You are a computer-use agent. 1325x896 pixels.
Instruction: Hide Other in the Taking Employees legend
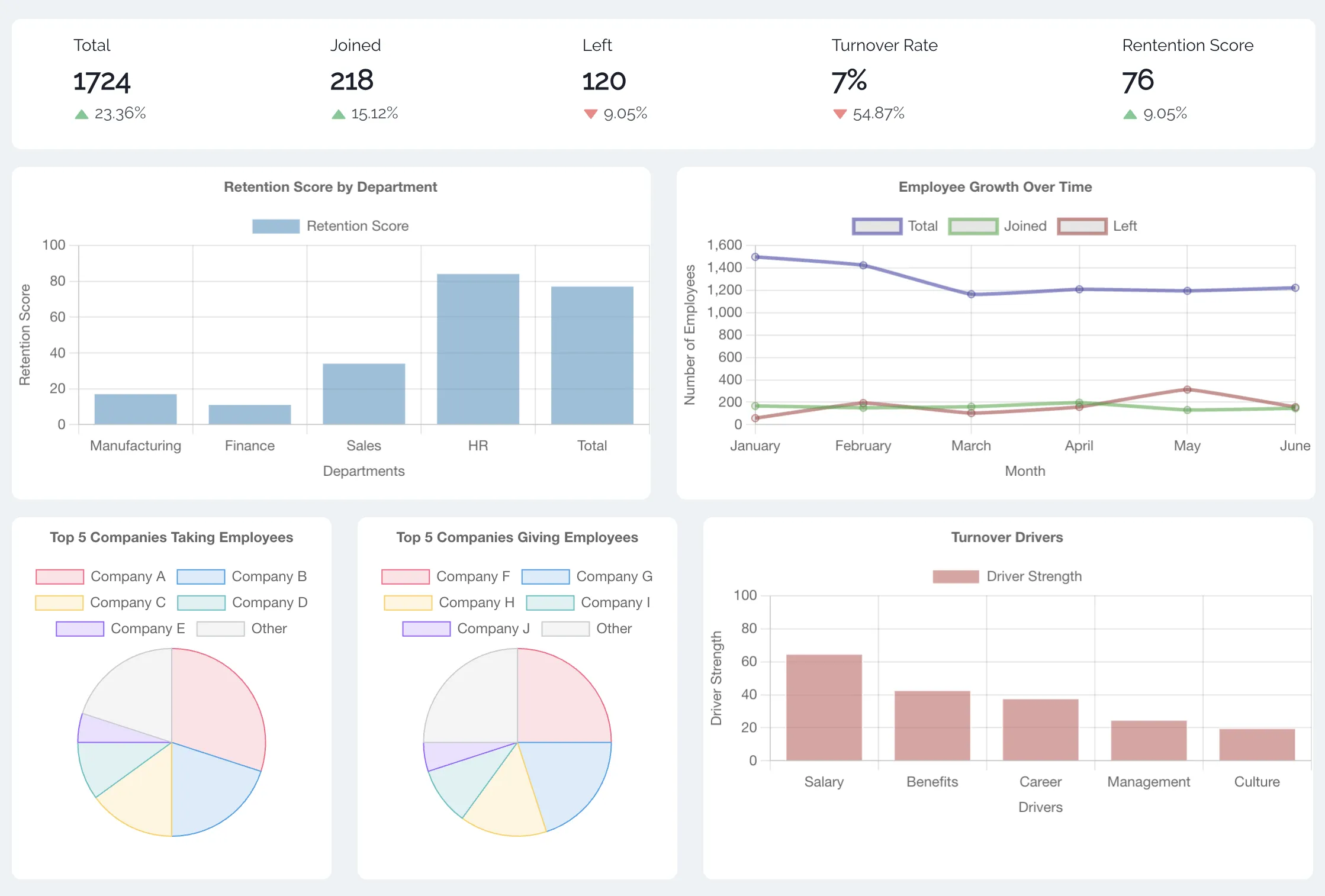coord(220,629)
